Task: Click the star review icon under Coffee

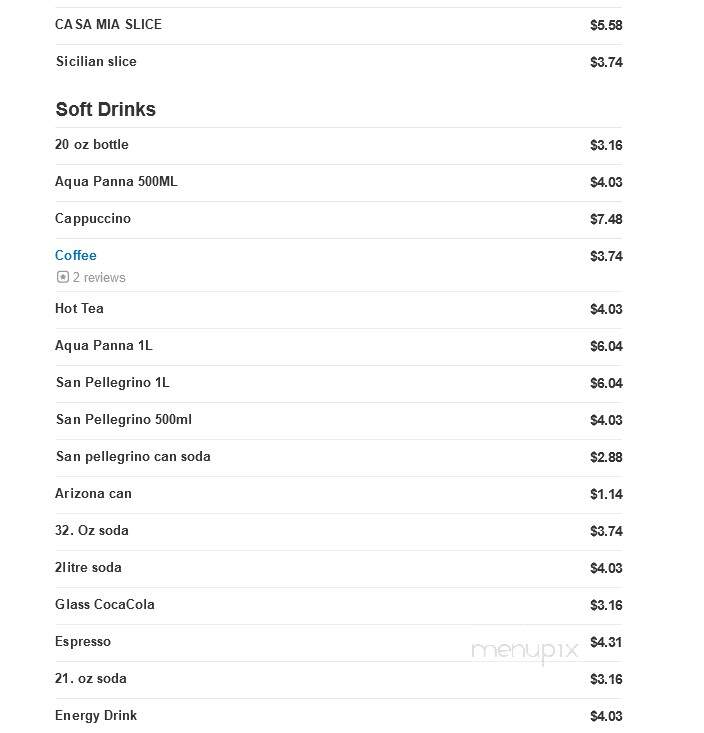Action: (63, 277)
